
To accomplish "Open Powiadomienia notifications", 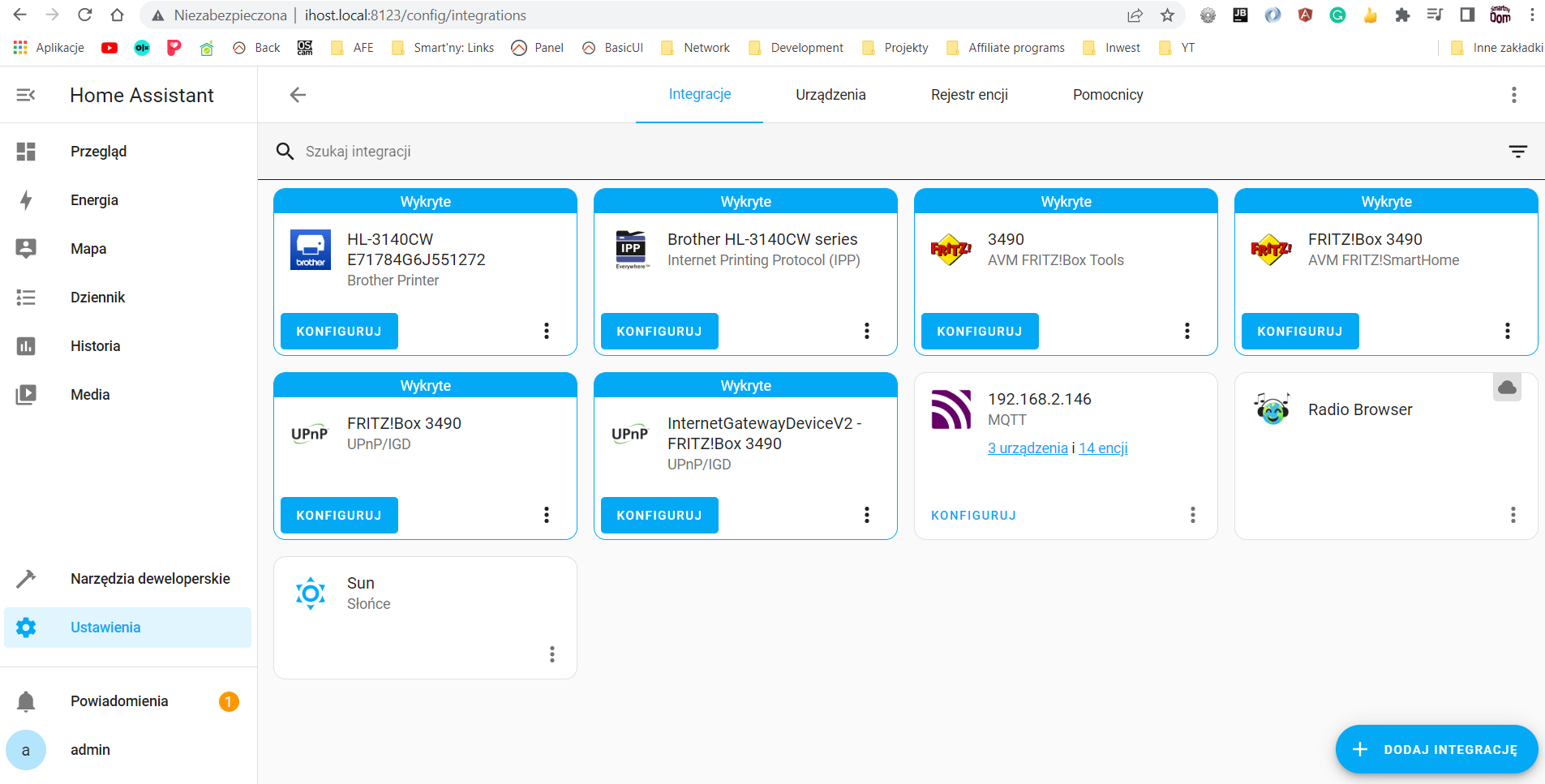I will pos(128,701).
